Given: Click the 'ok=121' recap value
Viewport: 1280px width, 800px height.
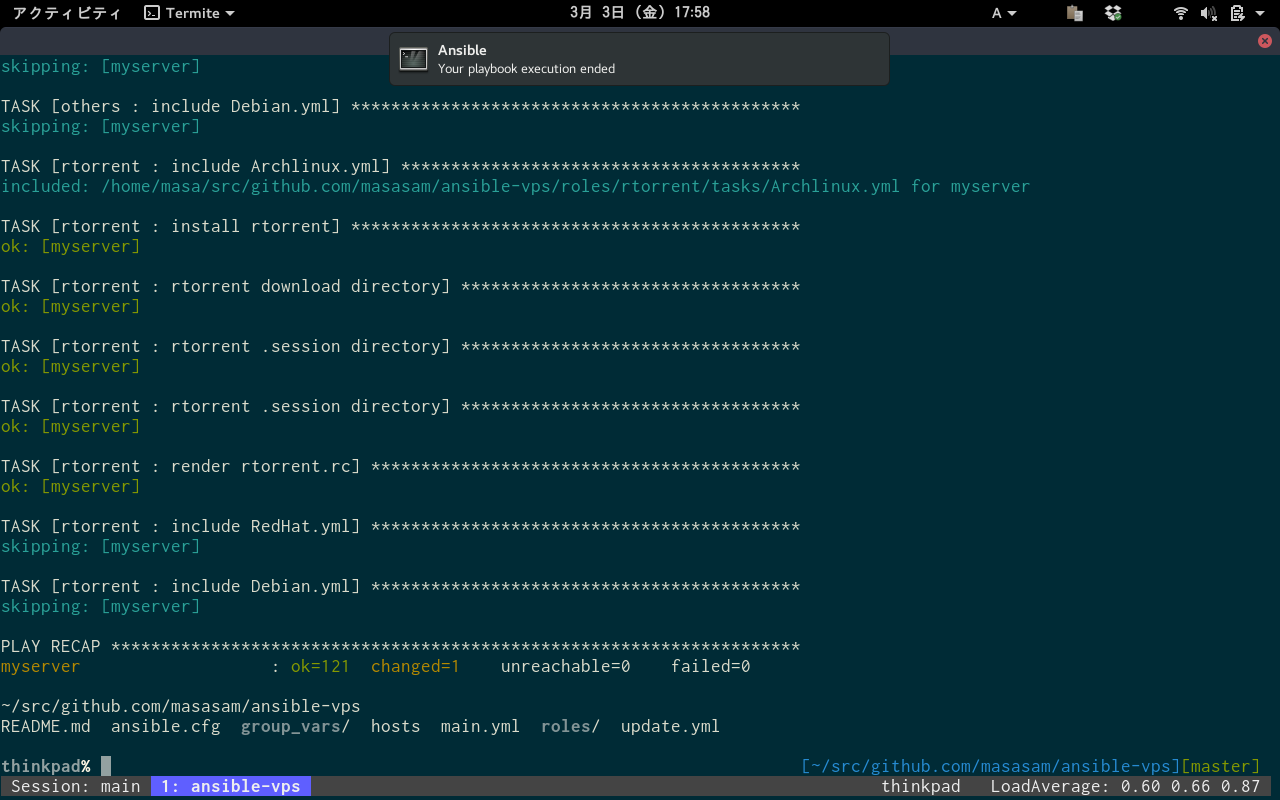Looking at the screenshot, I should pos(320,666).
